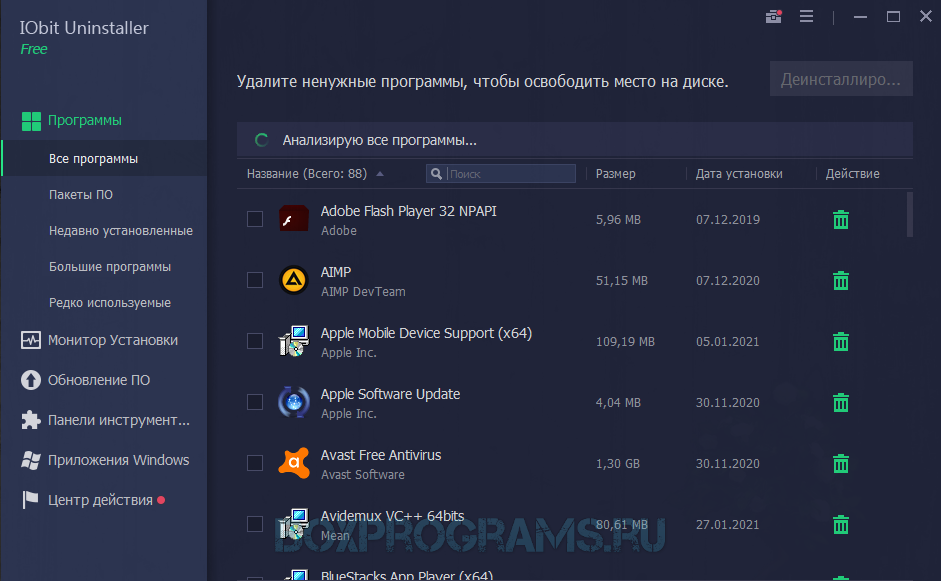Screen dimensions: 941x581
Task: Click the Apple Software Update title
Action: click(390, 394)
